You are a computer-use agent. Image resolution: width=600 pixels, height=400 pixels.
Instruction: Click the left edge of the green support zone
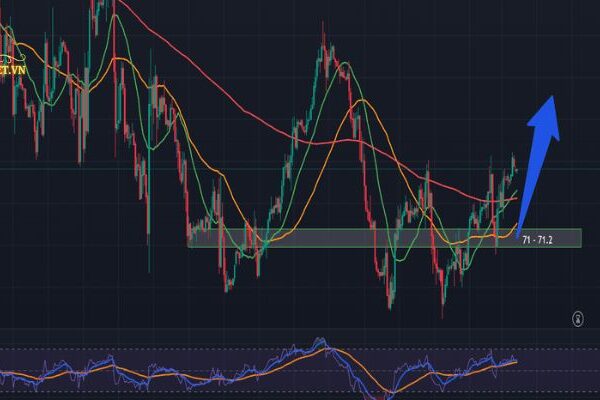point(189,239)
